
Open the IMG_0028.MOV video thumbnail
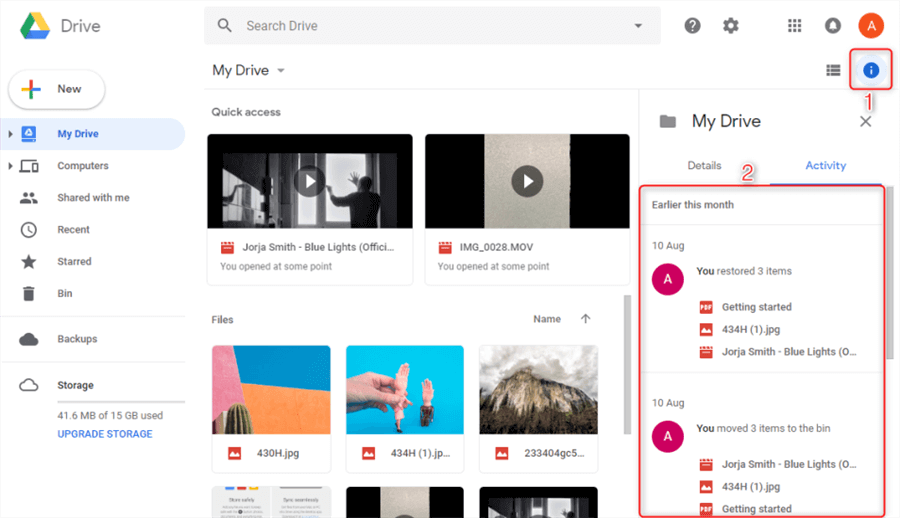[527, 181]
